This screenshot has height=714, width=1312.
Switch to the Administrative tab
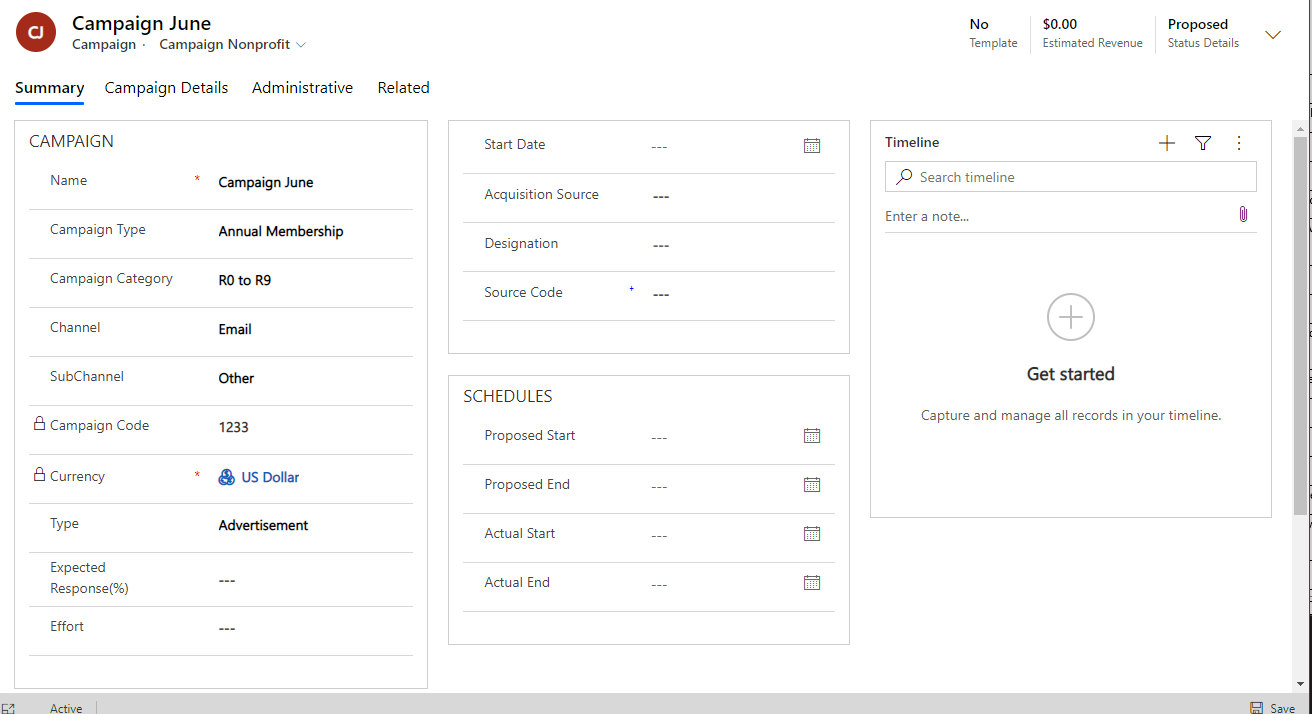[302, 88]
